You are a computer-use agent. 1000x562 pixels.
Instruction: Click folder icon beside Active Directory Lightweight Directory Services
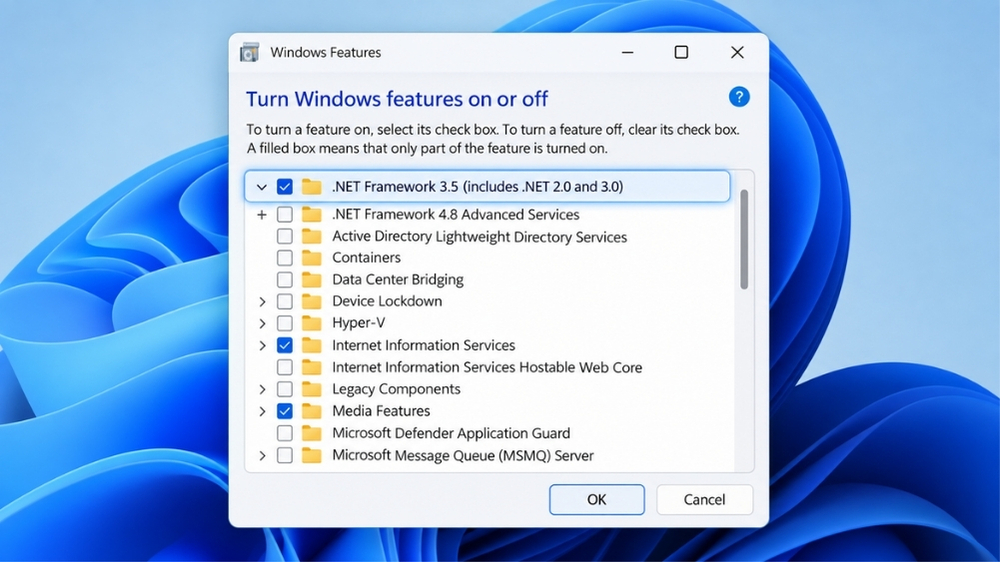point(311,236)
